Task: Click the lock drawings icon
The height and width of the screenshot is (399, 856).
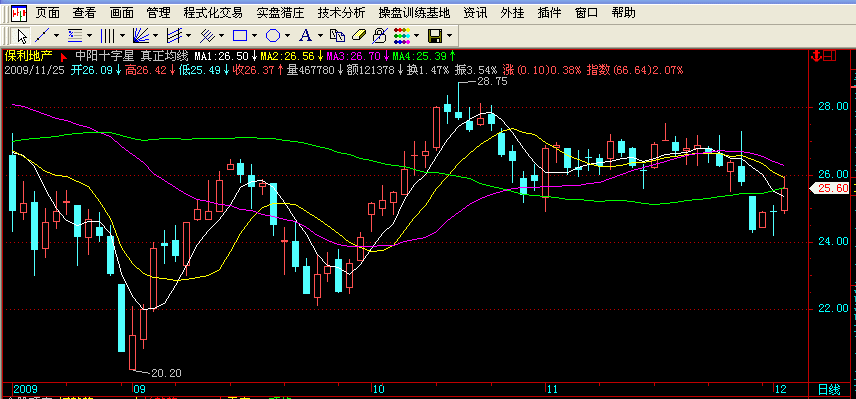Action: 379,37
